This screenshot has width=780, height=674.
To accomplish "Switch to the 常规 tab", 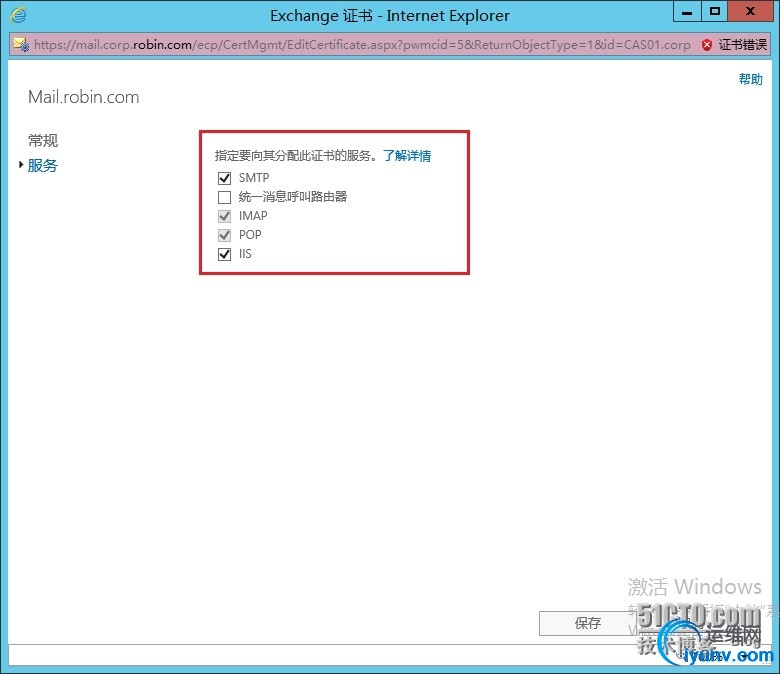I will coord(43,140).
